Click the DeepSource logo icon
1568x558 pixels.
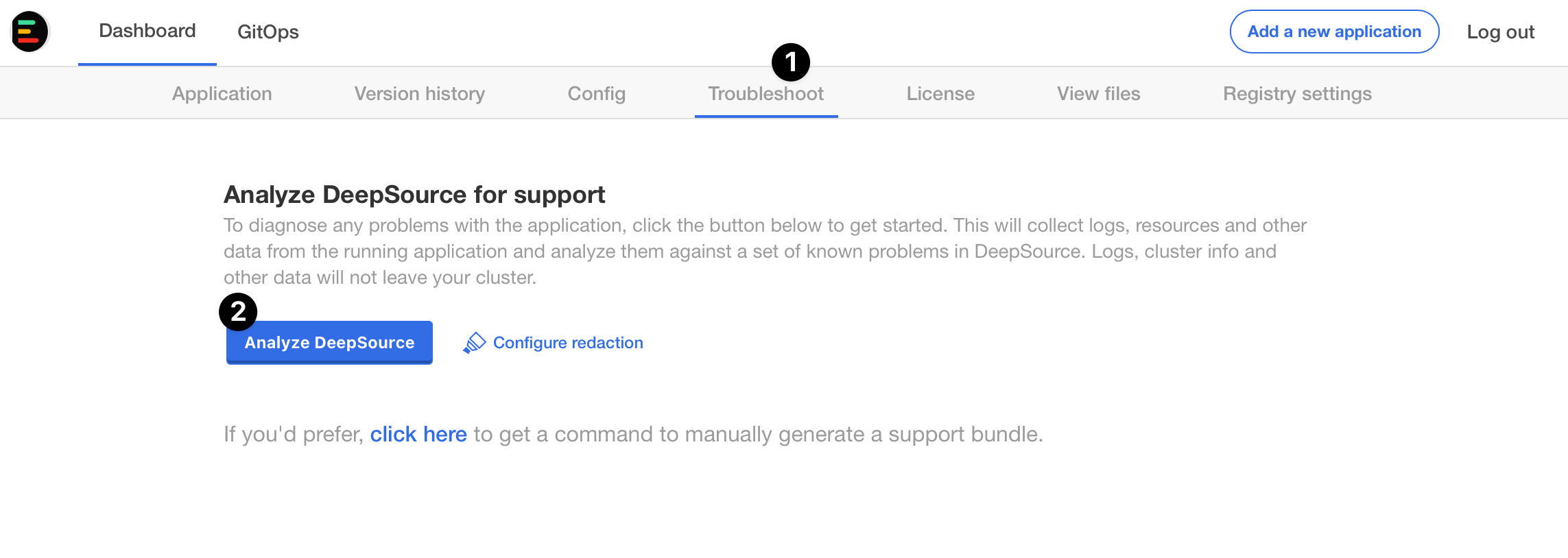point(29,32)
